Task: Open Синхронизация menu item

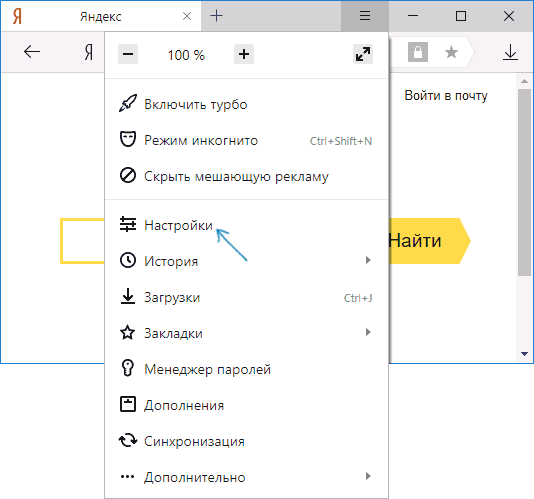Action: [x=247, y=441]
